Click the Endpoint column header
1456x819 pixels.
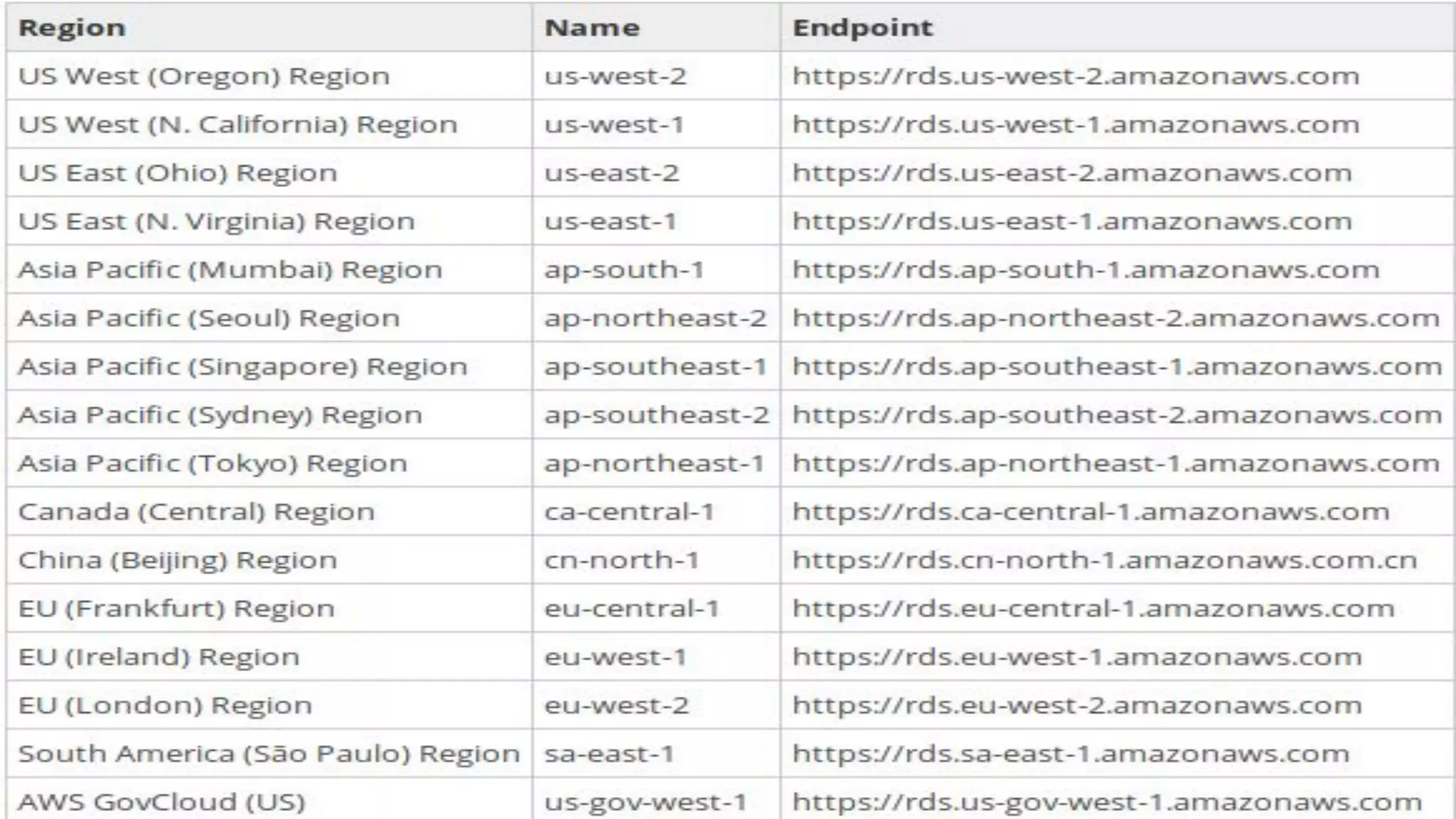pos(862,28)
